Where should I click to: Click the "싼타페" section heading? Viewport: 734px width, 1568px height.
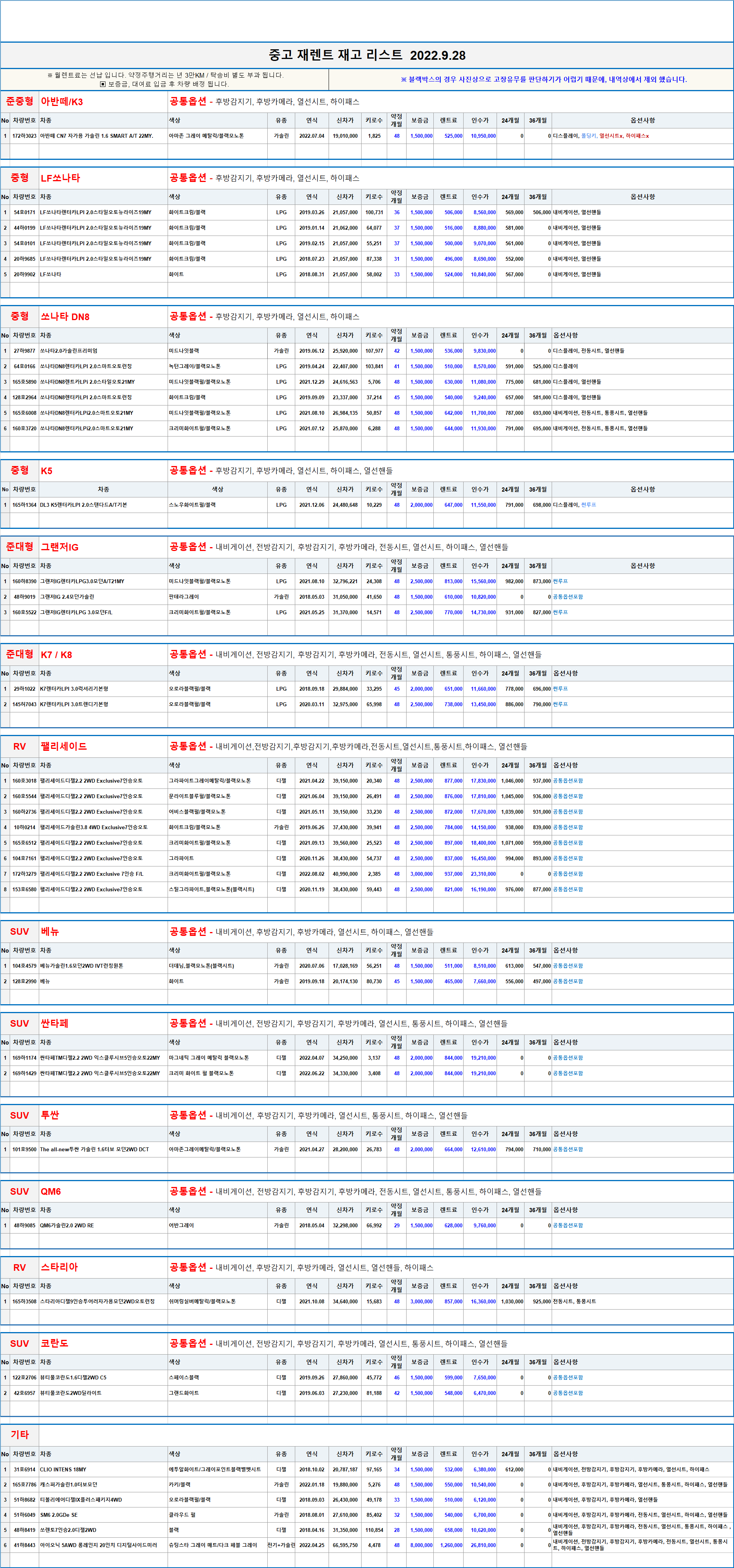(55, 1024)
